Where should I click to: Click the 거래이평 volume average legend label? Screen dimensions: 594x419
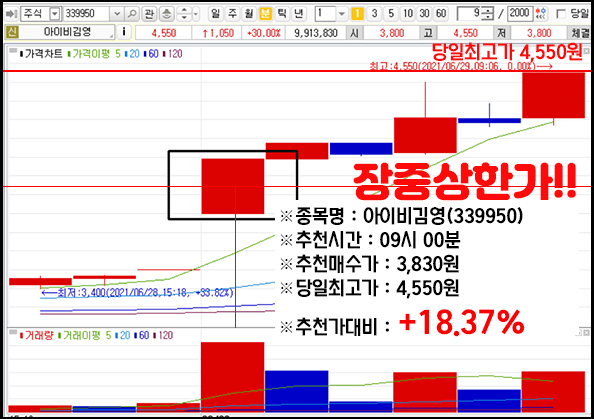click(80, 335)
